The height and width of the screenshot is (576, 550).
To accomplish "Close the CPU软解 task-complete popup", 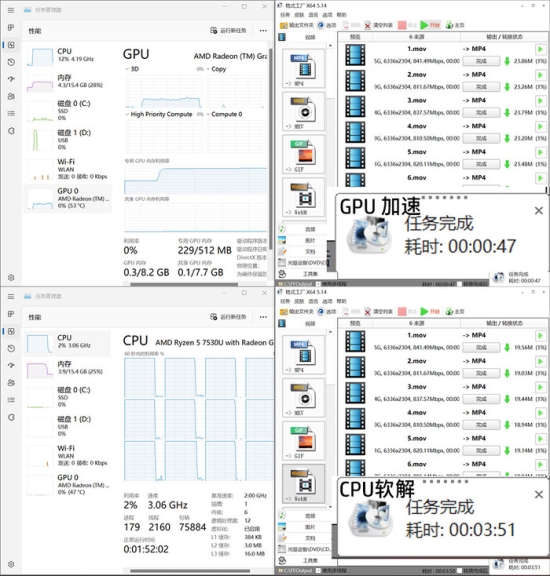I will coord(539,494).
